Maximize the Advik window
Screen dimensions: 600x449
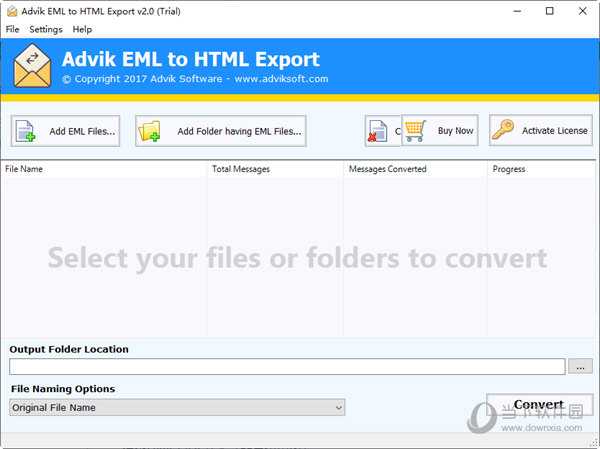[549, 11]
